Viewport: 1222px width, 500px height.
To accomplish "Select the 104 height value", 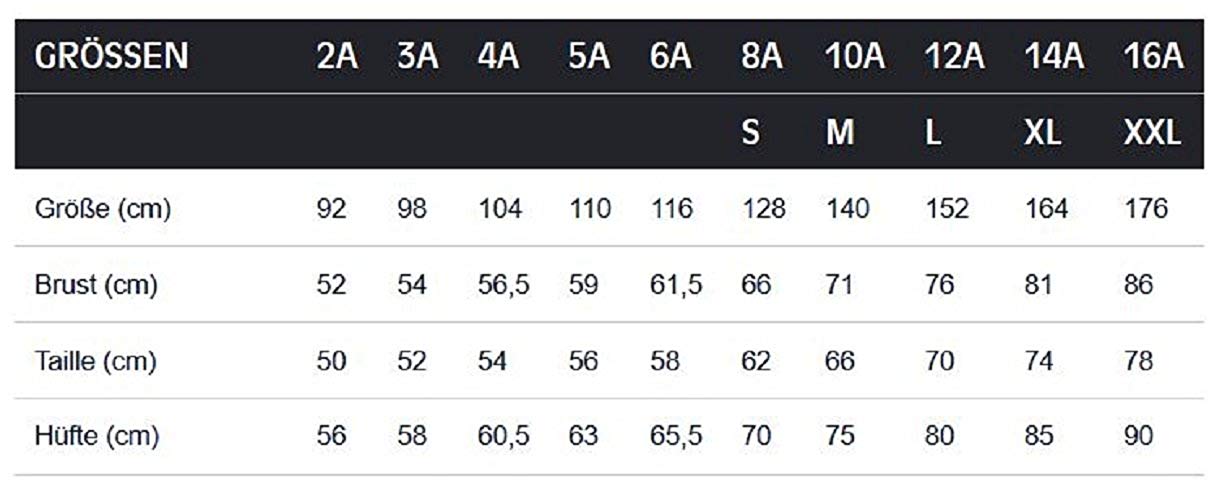I will [500, 209].
